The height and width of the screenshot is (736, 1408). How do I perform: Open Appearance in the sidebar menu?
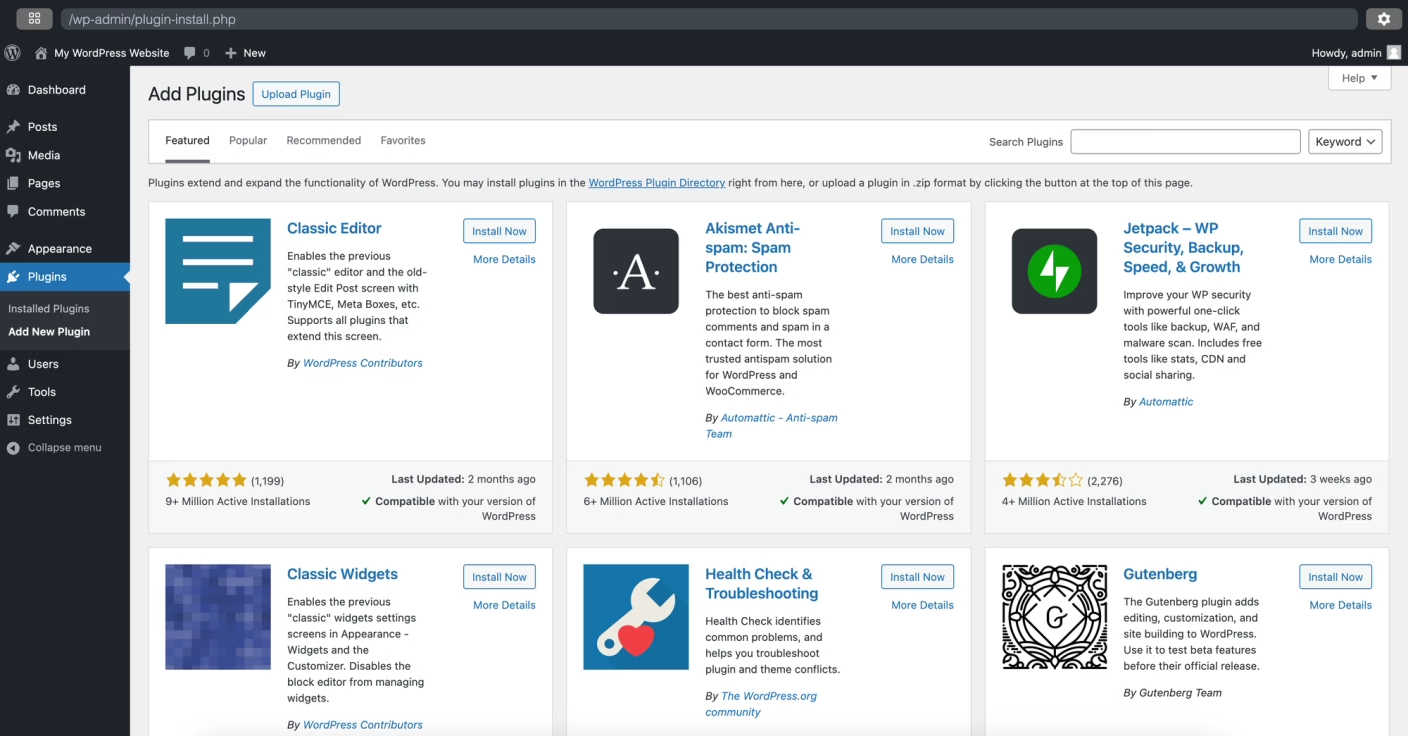[59, 249]
